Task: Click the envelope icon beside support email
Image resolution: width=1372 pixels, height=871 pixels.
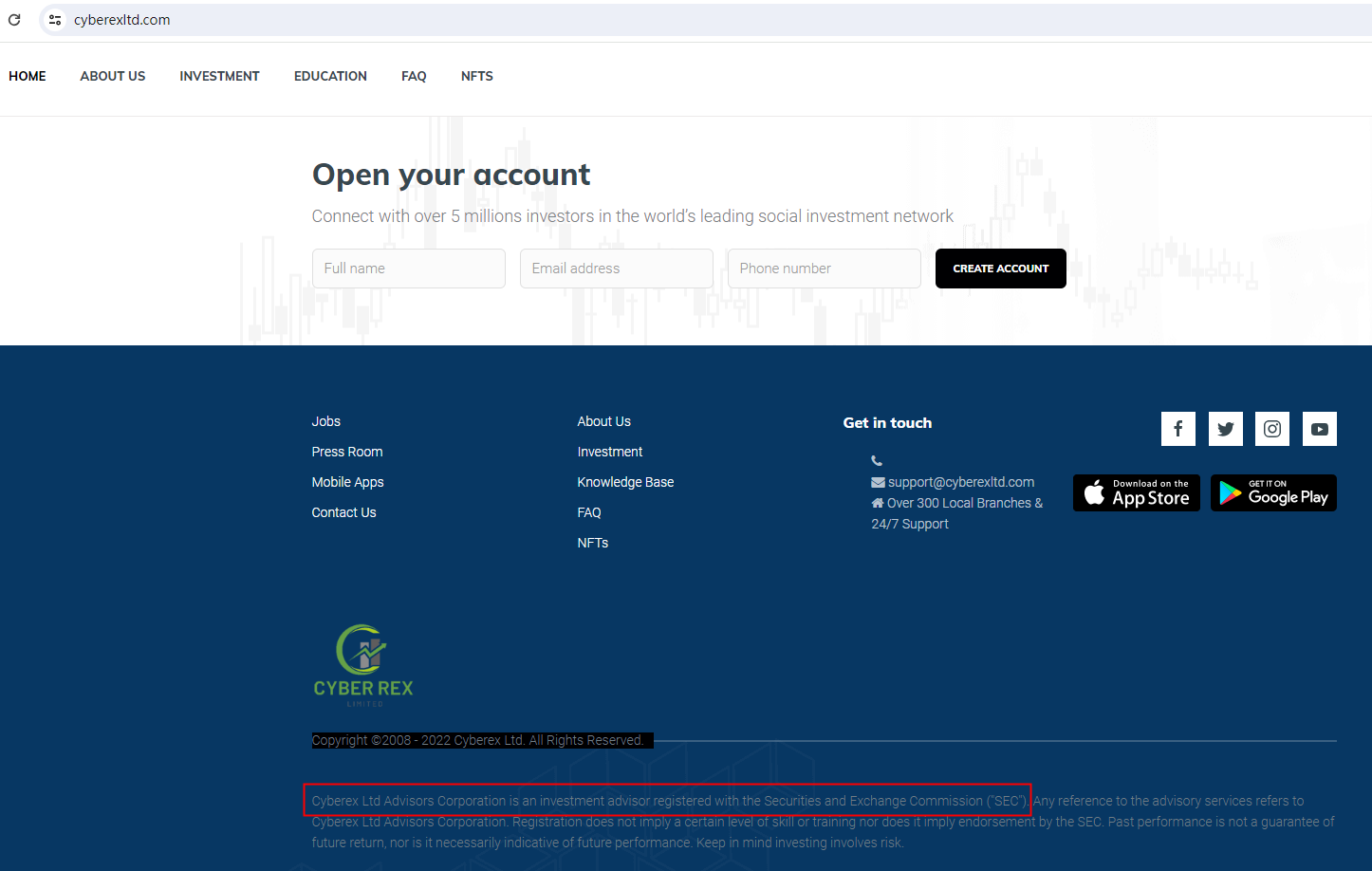Action: 878,482
